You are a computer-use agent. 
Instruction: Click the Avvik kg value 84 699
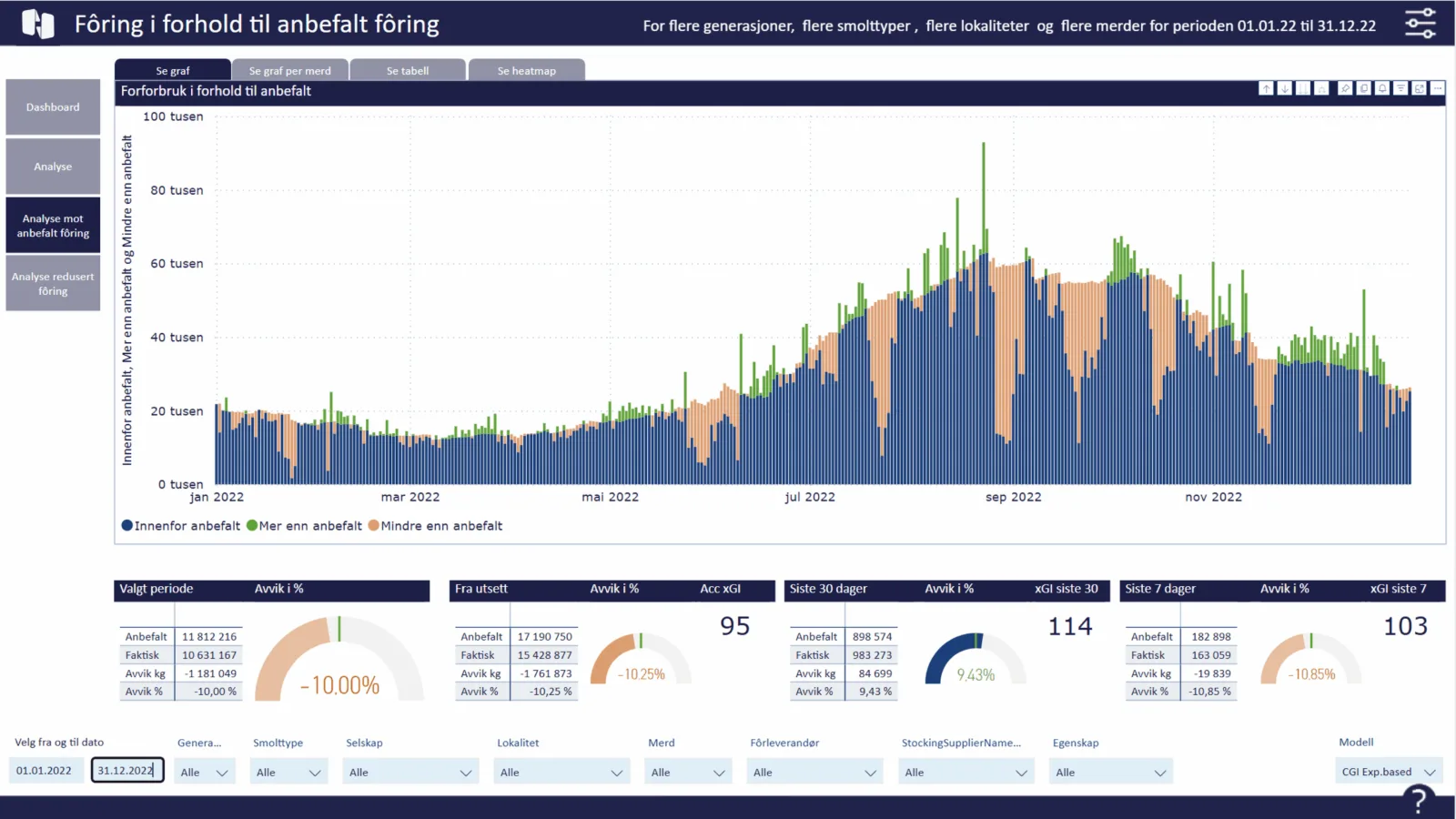click(x=875, y=673)
